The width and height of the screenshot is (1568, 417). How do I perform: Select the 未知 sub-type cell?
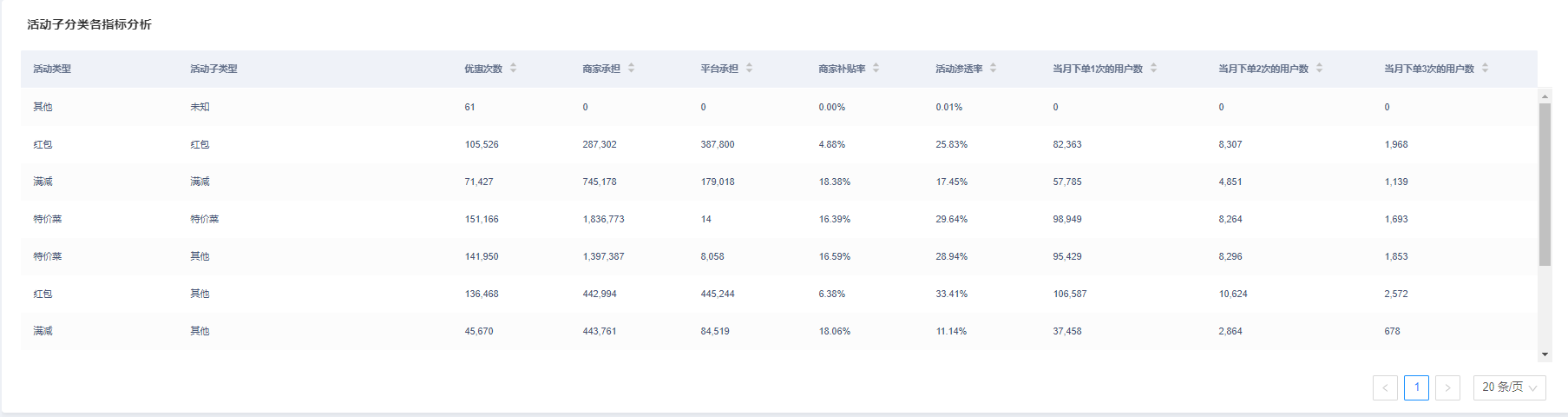(200, 107)
